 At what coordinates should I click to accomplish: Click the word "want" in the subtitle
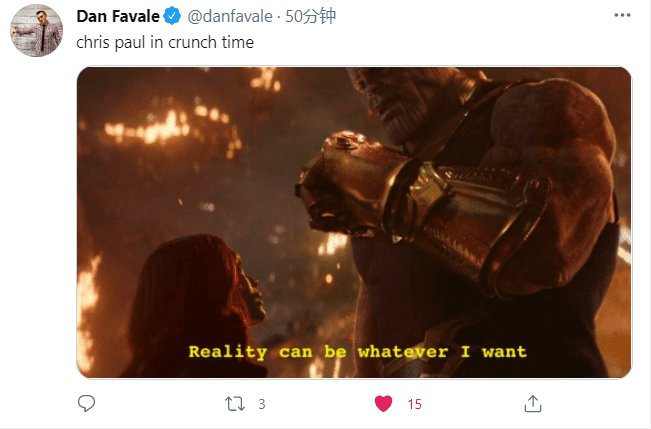pos(504,352)
